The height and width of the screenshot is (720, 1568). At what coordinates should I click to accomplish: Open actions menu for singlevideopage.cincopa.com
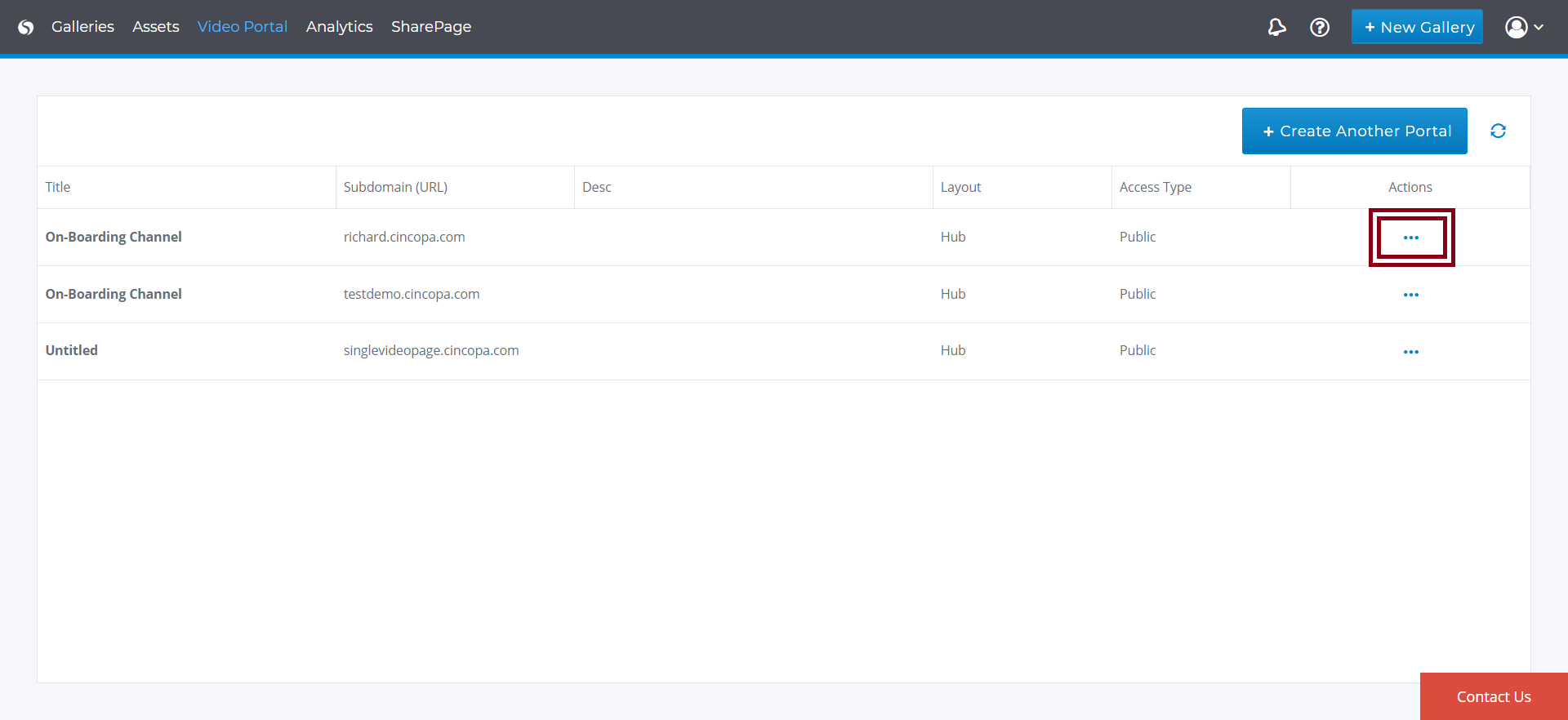1410,352
